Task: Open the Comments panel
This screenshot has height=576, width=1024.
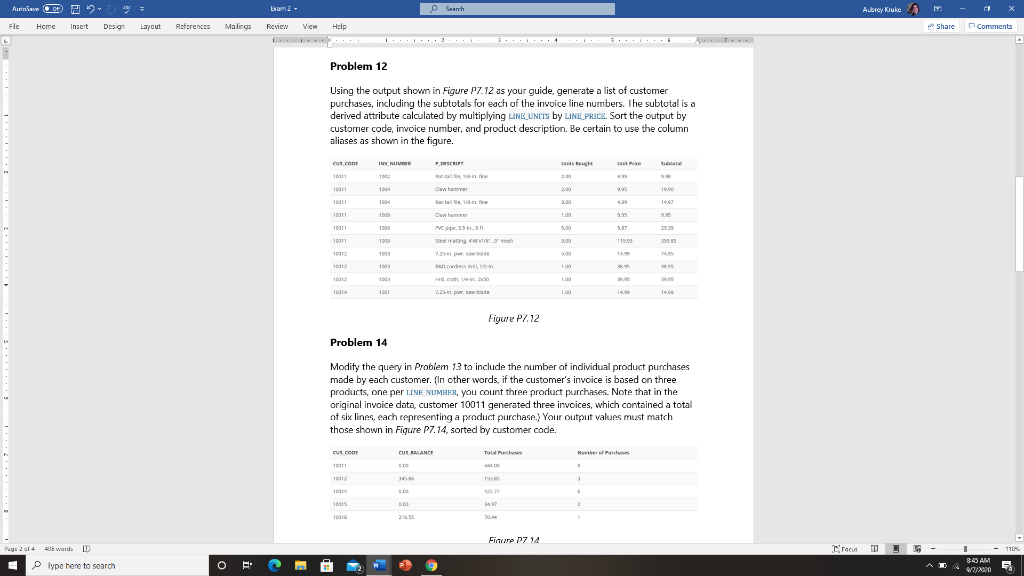Action: [x=990, y=27]
